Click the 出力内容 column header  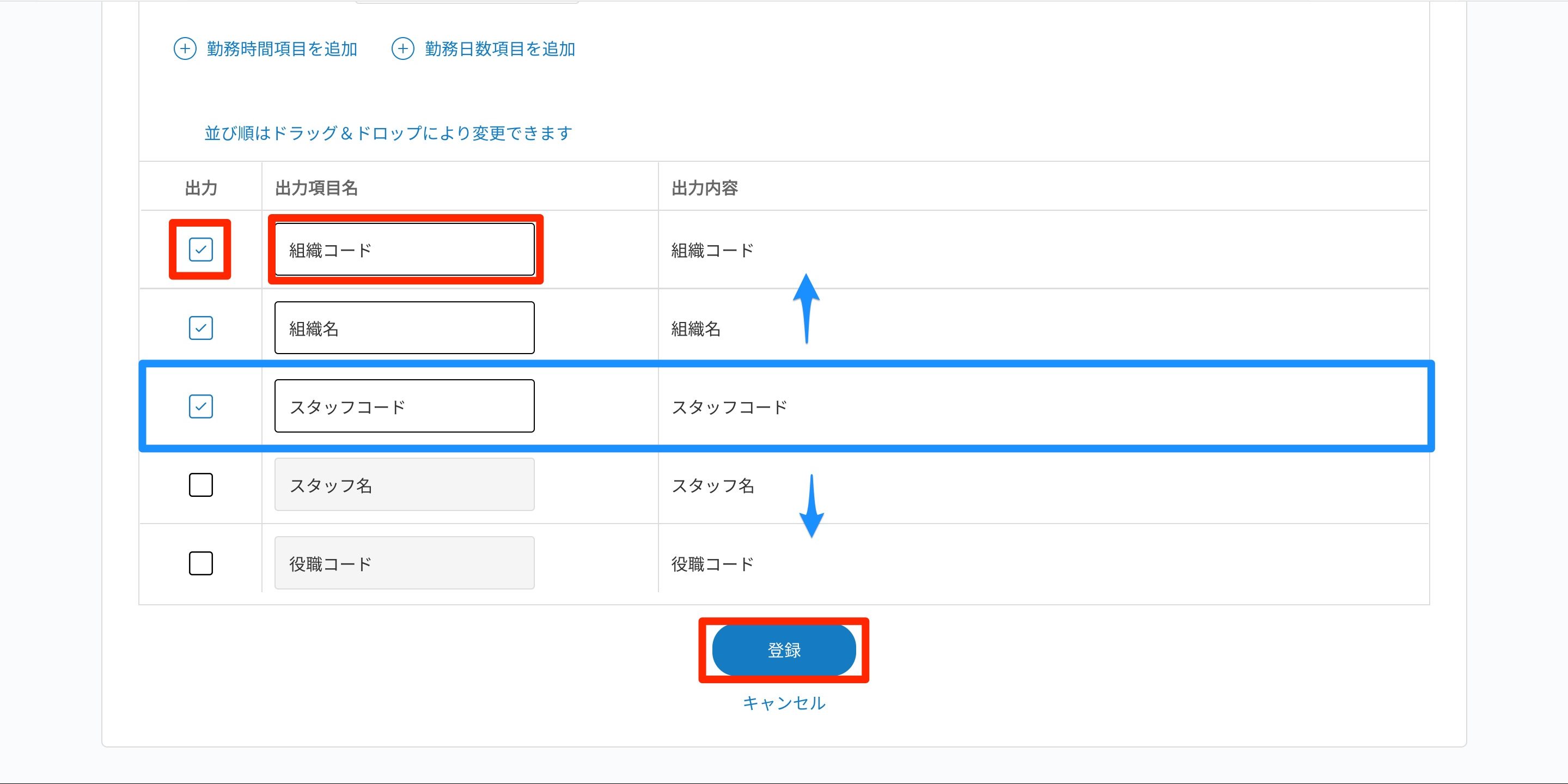(704, 188)
